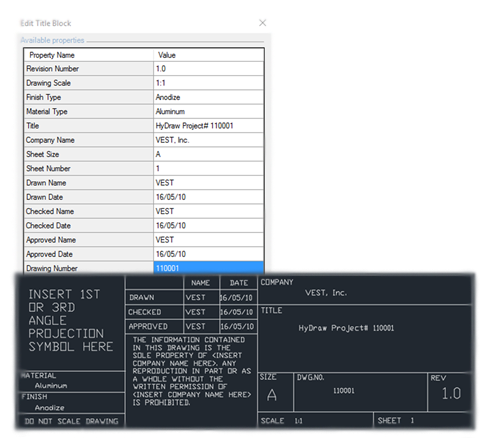Click MATERIAL value Aluminum in title block
This screenshot has height=438, width=490.
pyautogui.click(x=51, y=386)
